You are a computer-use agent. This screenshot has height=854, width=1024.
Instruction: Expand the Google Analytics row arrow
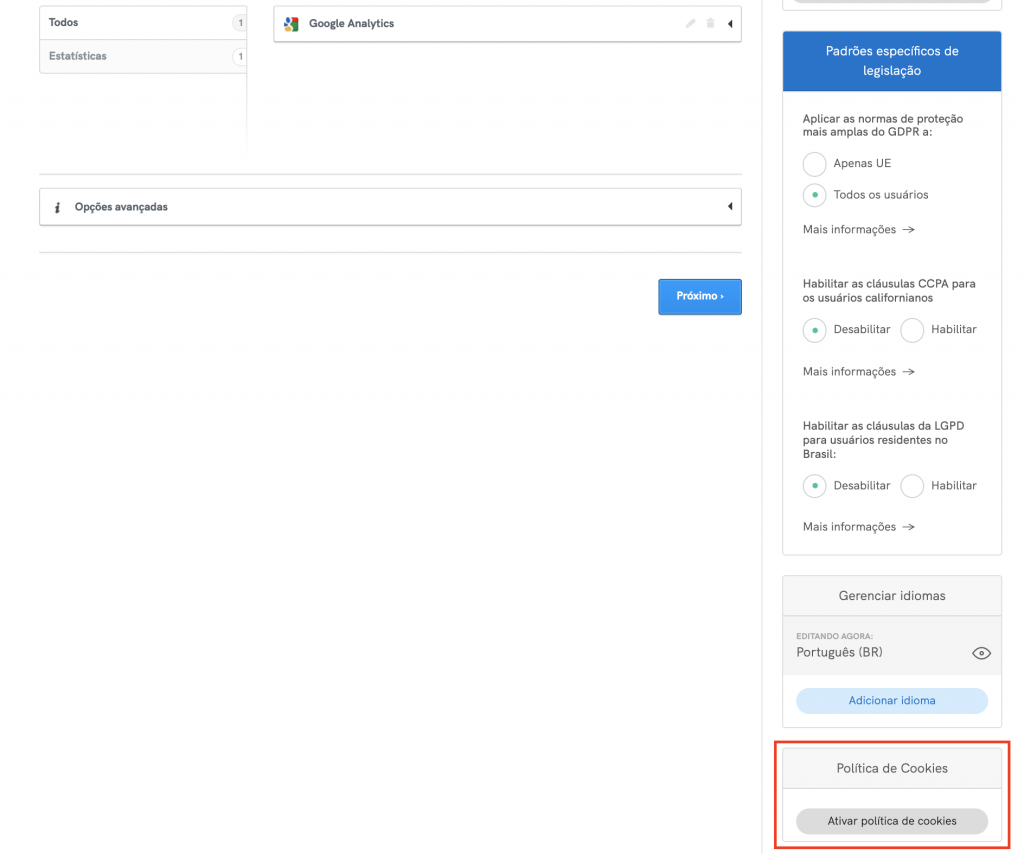coord(729,24)
